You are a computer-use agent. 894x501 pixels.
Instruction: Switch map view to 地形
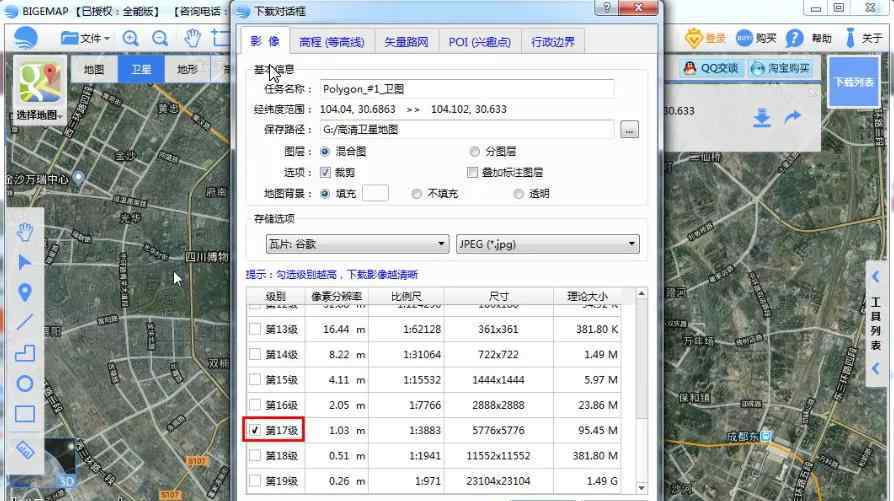(x=187, y=70)
